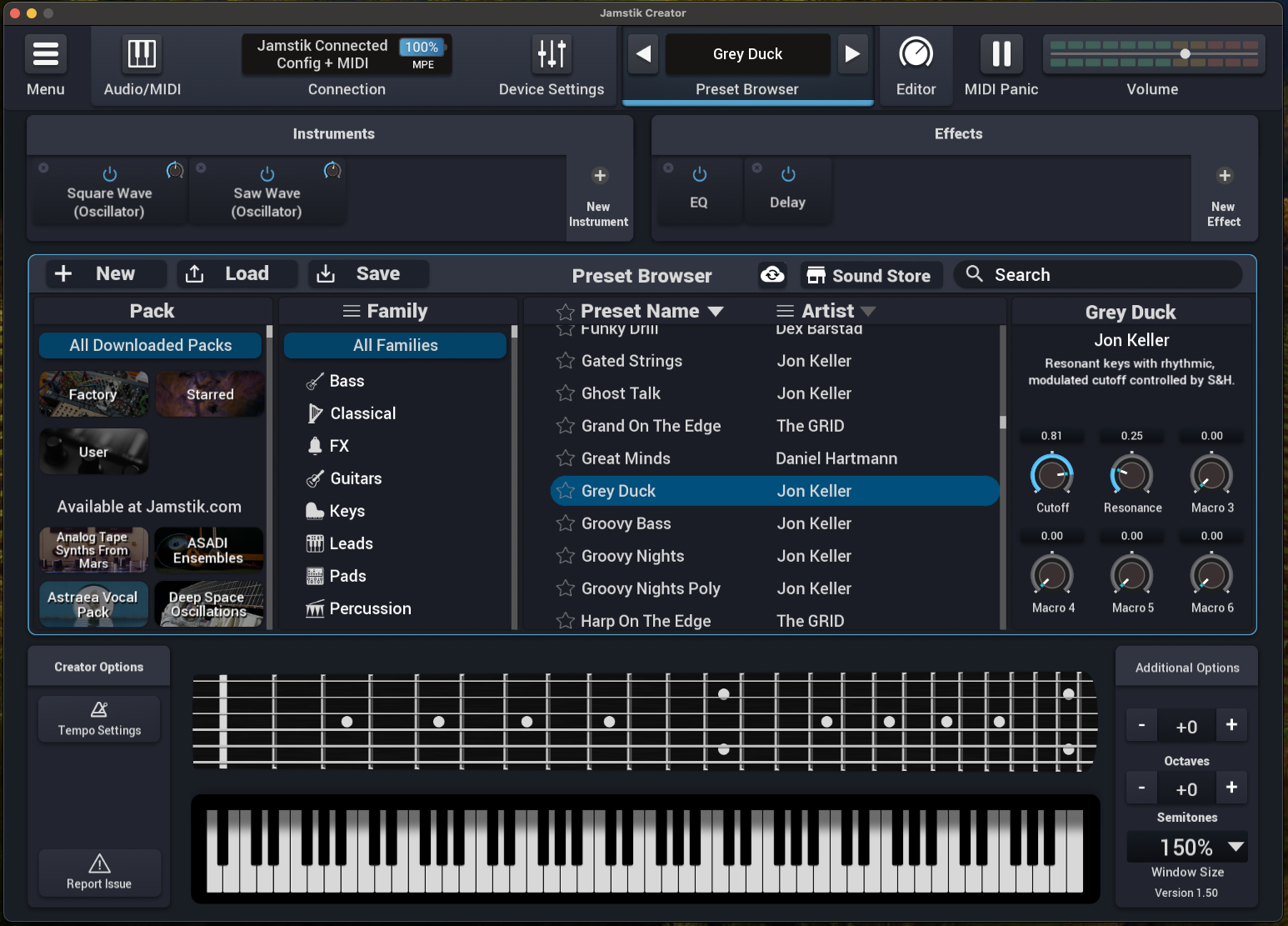Click the Save preset button
Image resolution: width=1288 pixels, height=926 pixels.
click(x=367, y=274)
